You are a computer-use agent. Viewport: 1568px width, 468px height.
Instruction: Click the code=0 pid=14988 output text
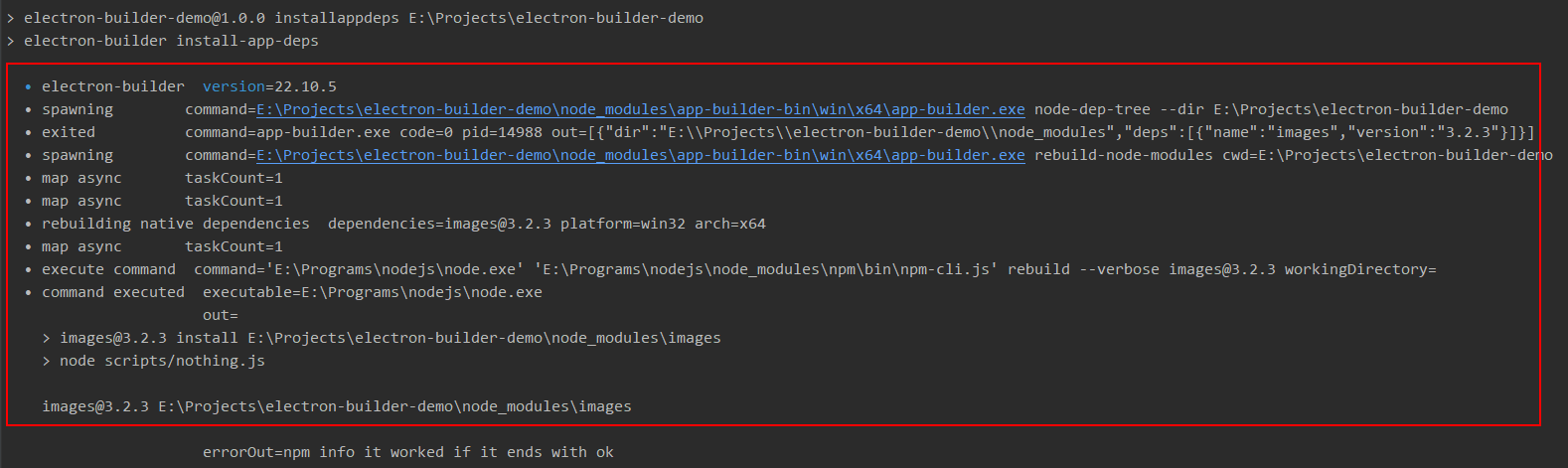coord(471,132)
